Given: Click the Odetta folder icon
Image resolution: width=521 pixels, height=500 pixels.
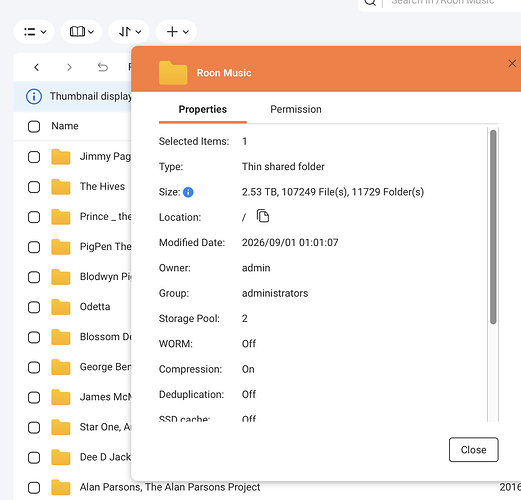Looking at the screenshot, I should 61,307.
